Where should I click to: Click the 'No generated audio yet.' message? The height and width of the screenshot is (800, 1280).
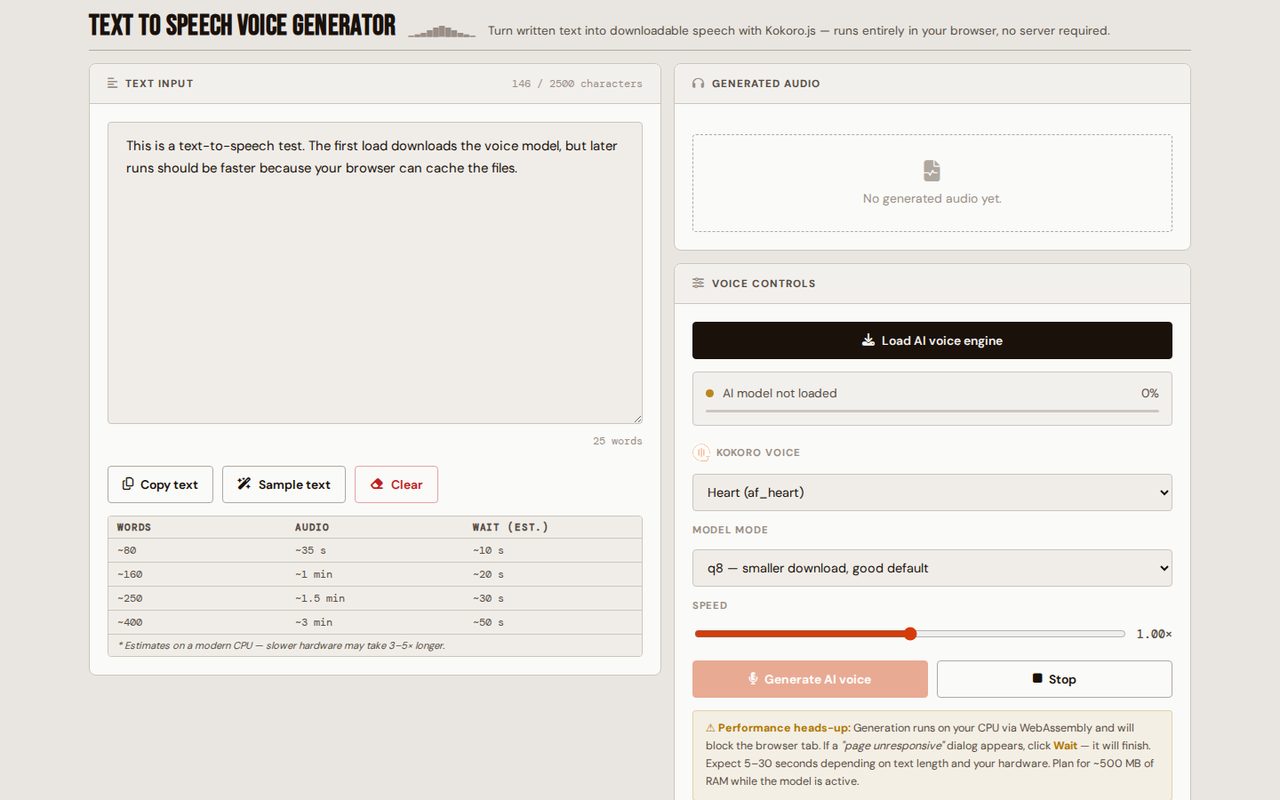932,198
